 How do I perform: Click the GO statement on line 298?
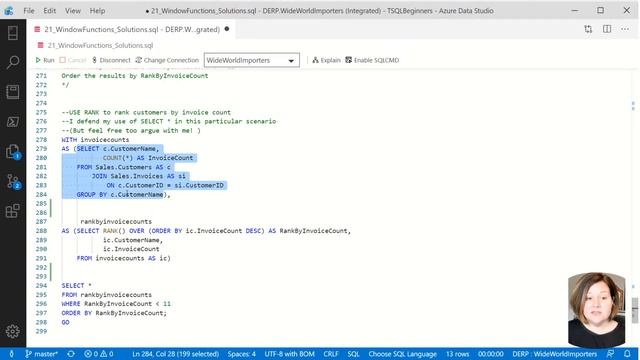click(65, 322)
